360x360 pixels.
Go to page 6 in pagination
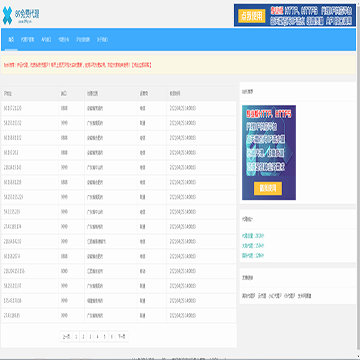click(111, 337)
